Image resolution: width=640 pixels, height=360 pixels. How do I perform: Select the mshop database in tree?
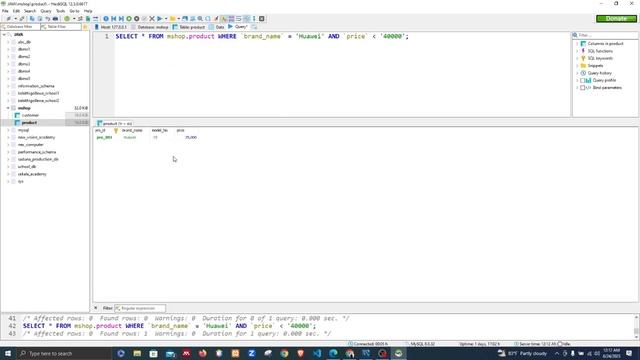coord(24,108)
